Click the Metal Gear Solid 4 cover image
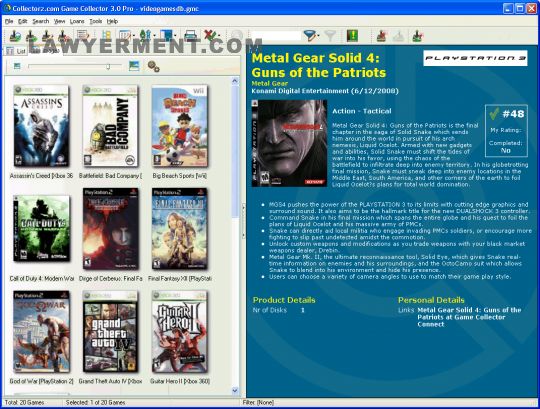Screen dimensions: 540x409 (289, 143)
